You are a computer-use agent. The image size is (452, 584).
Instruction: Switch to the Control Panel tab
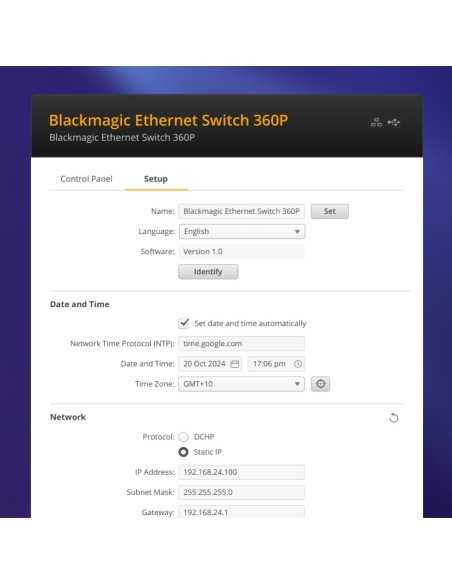click(x=86, y=179)
